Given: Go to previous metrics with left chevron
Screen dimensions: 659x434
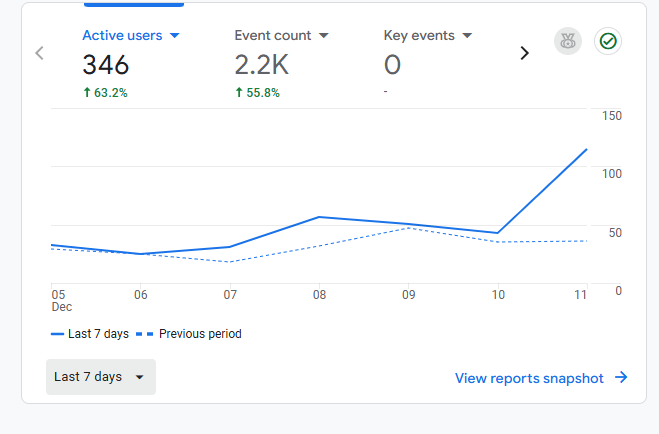Looking at the screenshot, I should [40, 53].
